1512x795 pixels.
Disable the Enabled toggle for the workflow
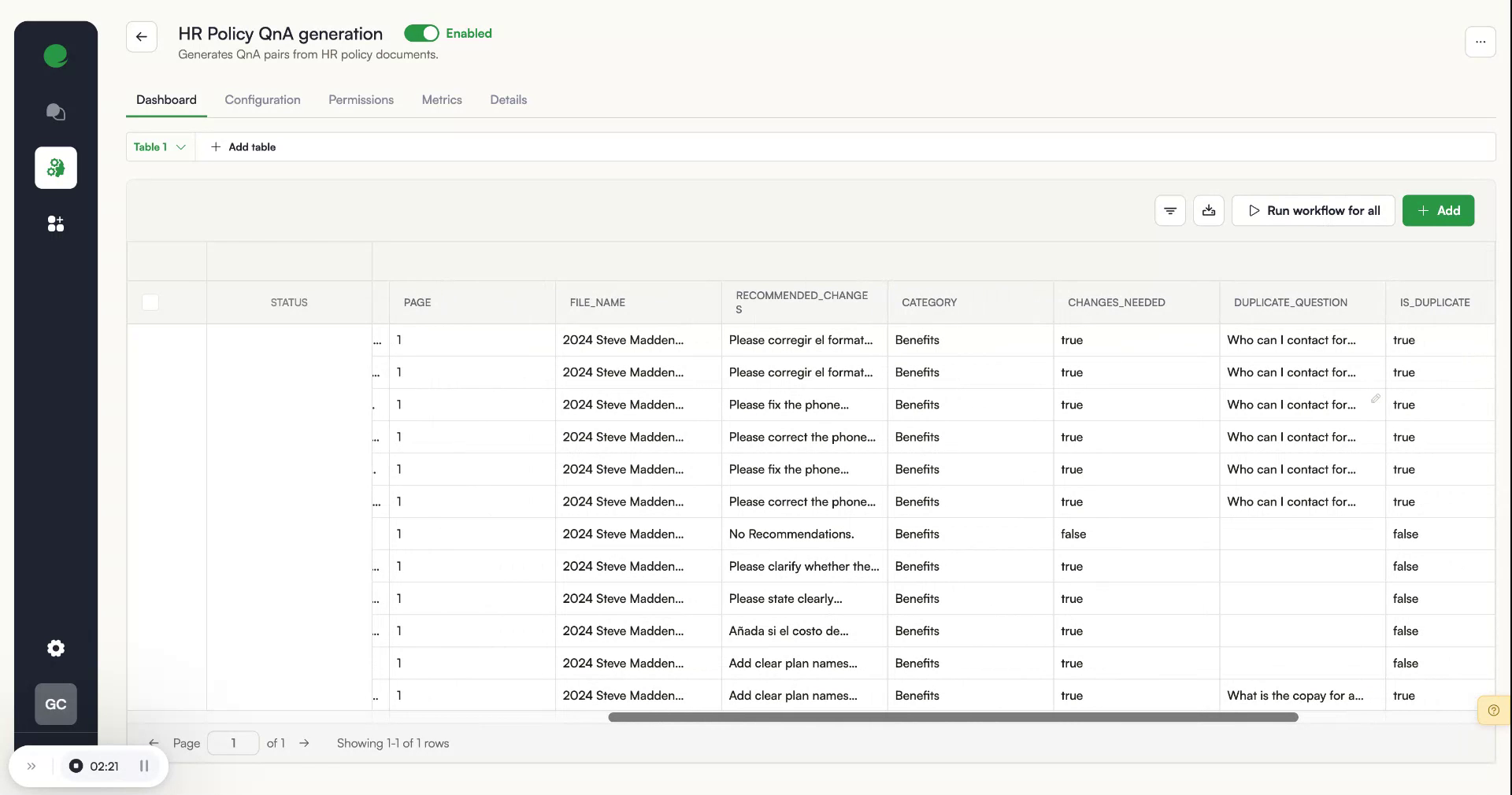tap(423, 33)
